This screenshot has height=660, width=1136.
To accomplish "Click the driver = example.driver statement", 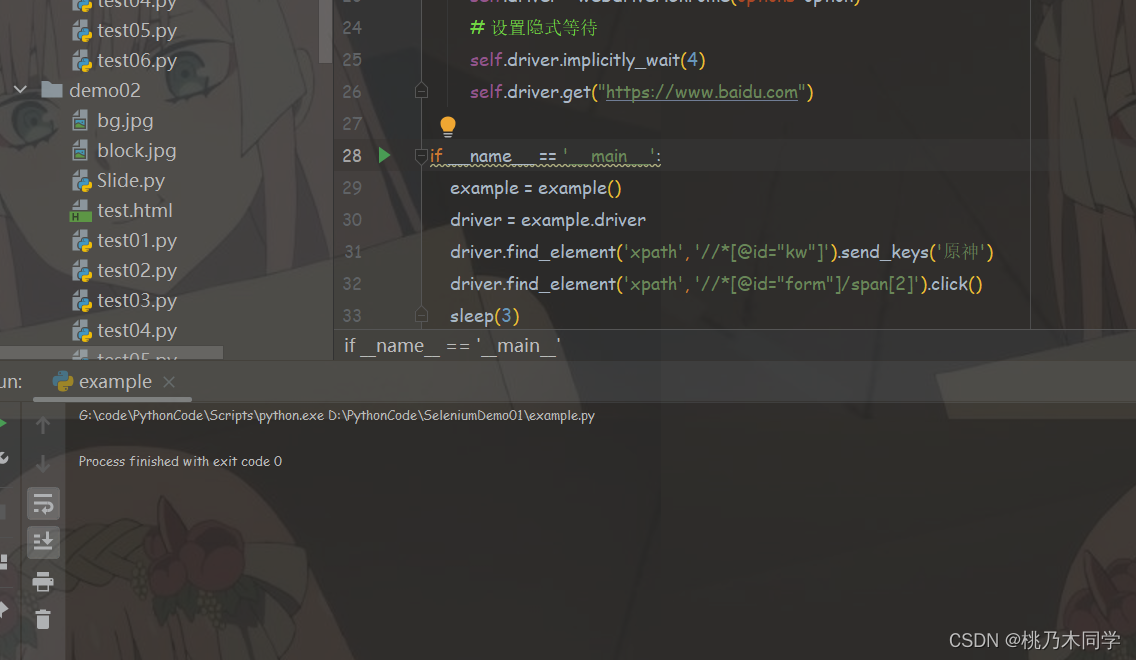I will pos(547,220).
